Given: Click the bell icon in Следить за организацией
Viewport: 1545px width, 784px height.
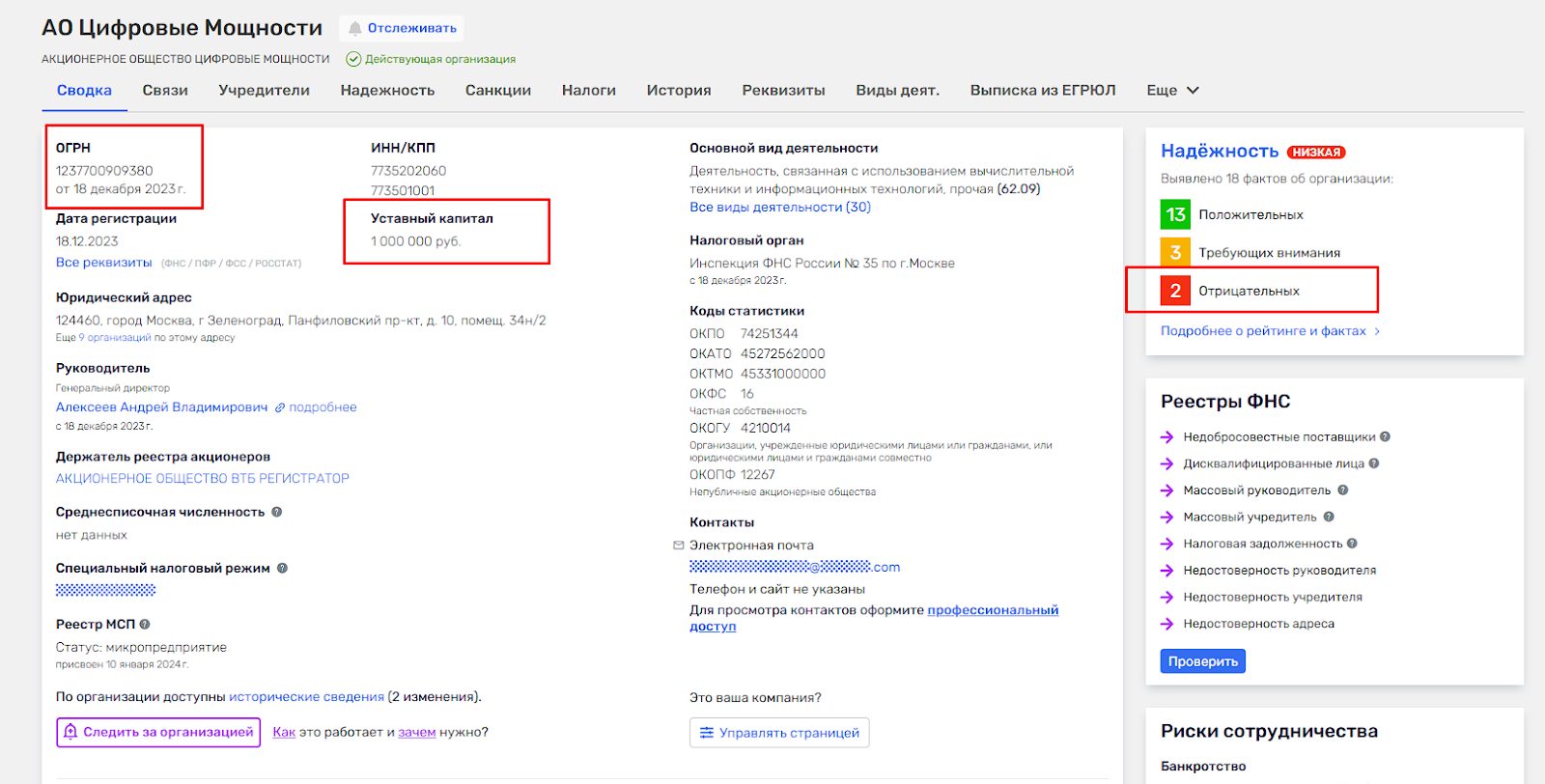Looking at the screenshot, I should coord(70,732).
